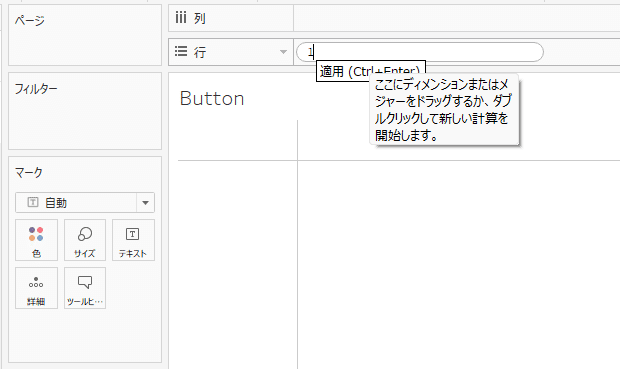Select the sheet title Button
The width and height of the screenshot is (620, 369).
[x=212, y=98]
